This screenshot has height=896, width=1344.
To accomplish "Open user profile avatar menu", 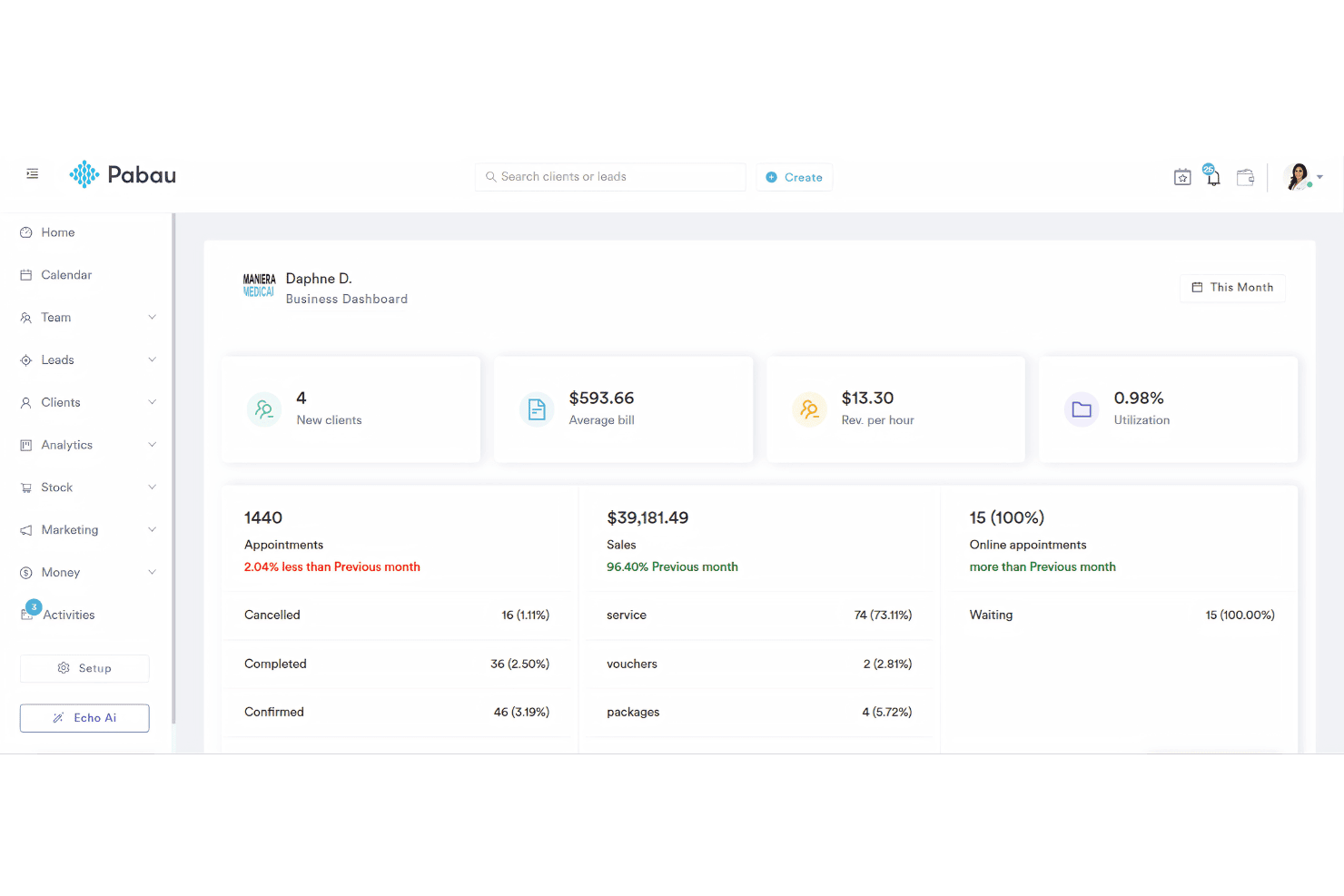I will 1299,176.
